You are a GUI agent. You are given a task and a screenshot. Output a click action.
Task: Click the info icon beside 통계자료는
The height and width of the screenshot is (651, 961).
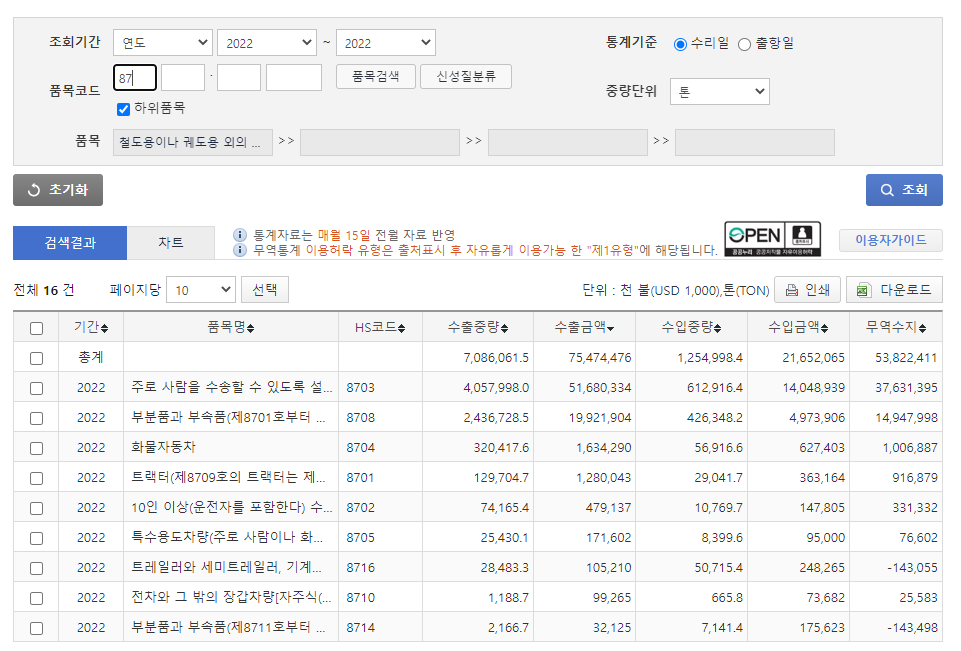pyautogui.click(x=240, y=235)
